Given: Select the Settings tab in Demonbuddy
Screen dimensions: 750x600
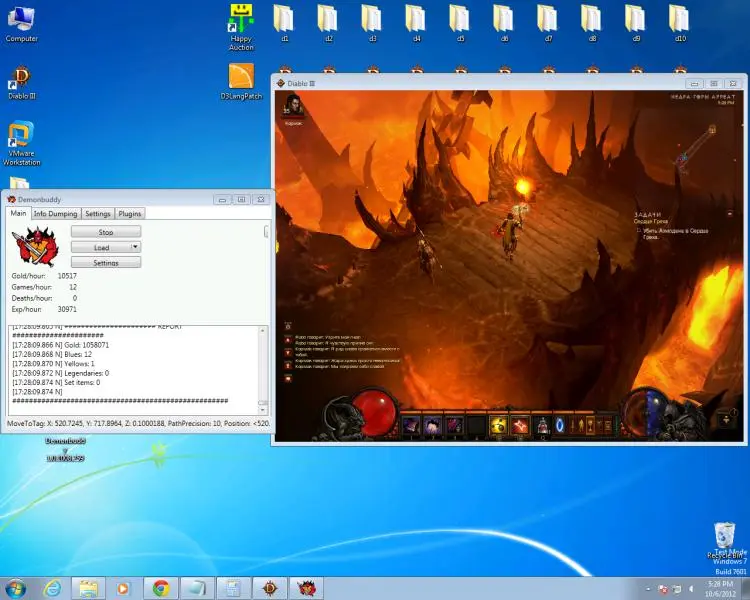Looking at the screenshot, I should tap(97, 213).
